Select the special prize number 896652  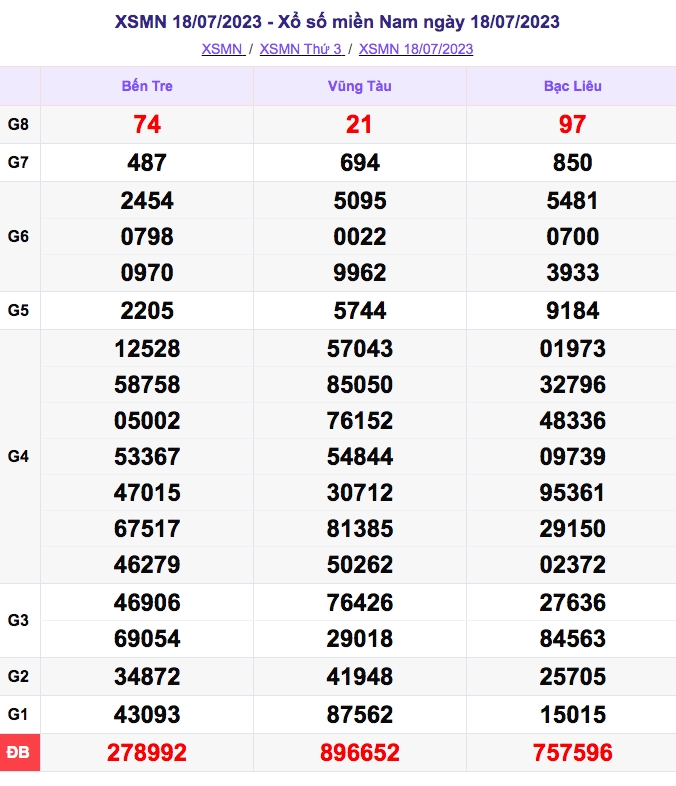tap(360, 753)
